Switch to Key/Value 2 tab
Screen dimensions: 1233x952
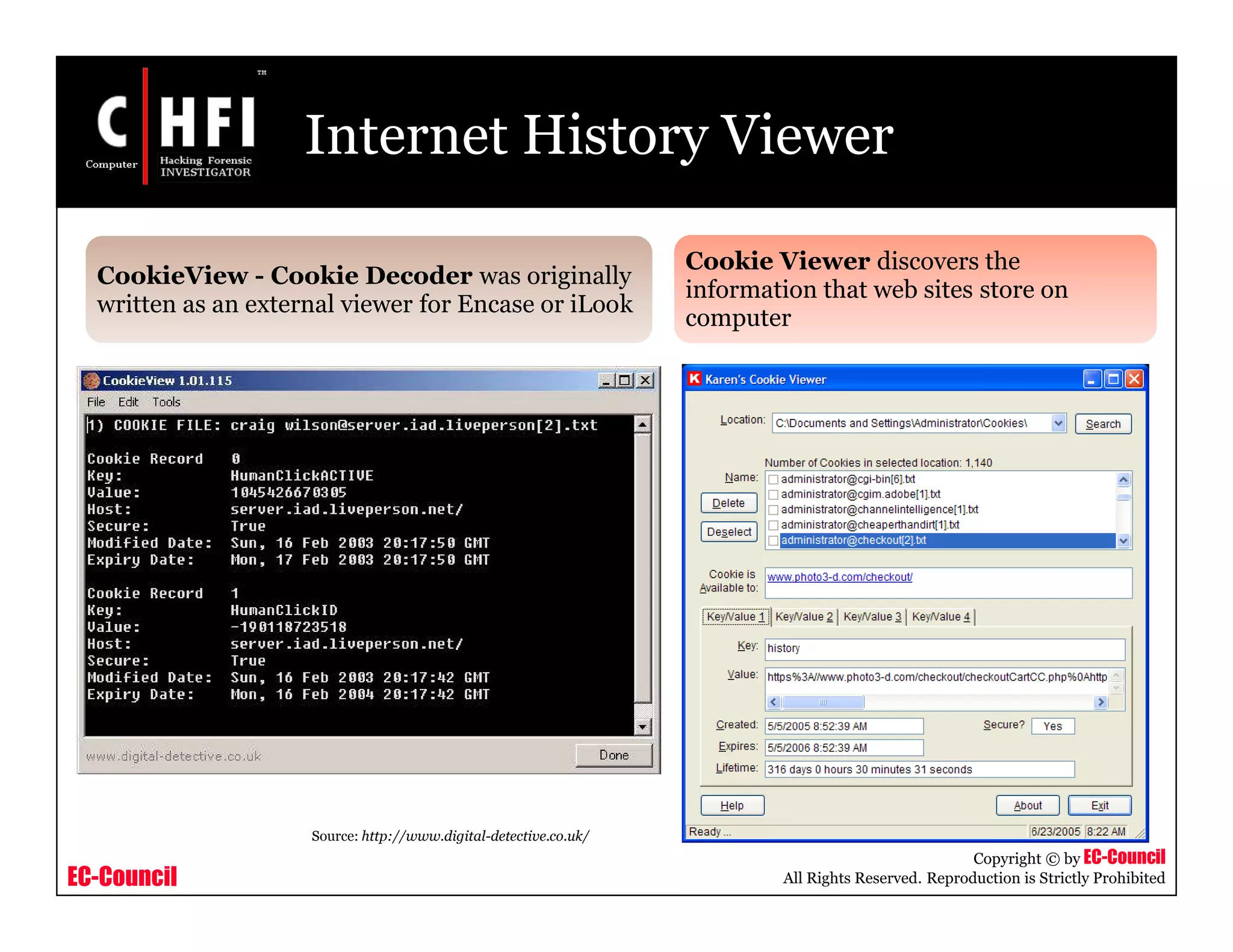coord(804,617)
